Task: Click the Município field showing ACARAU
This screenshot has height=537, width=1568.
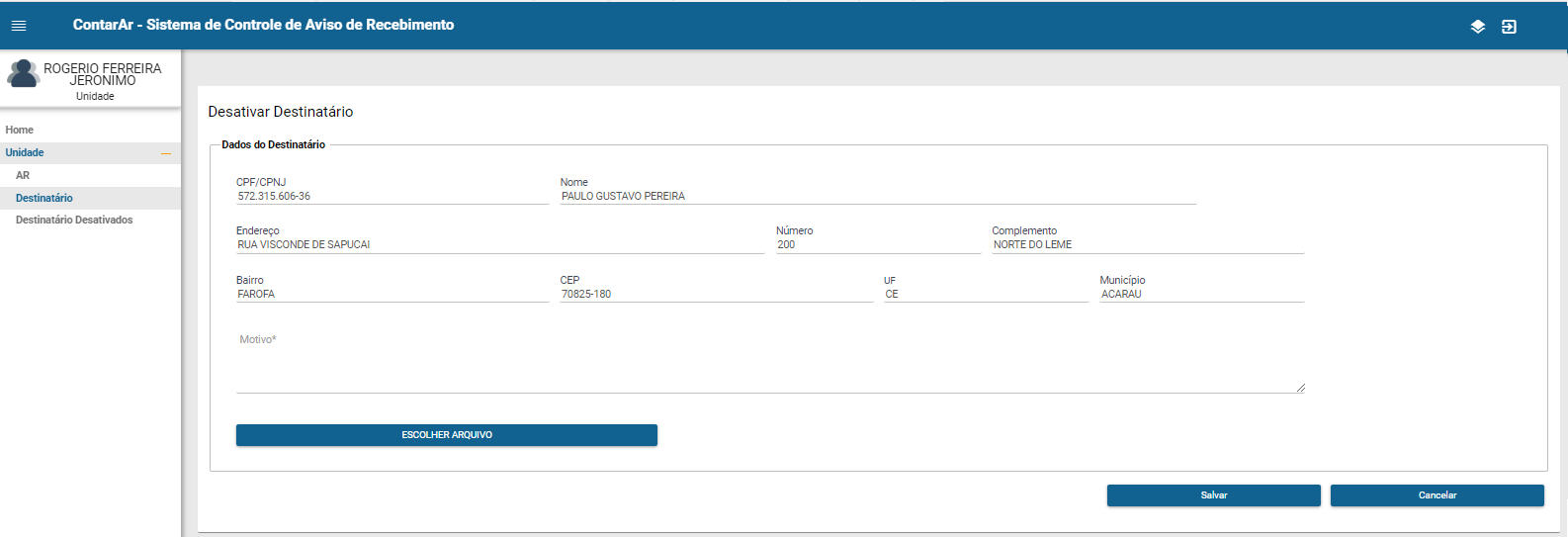Action: coord(1201,294)
